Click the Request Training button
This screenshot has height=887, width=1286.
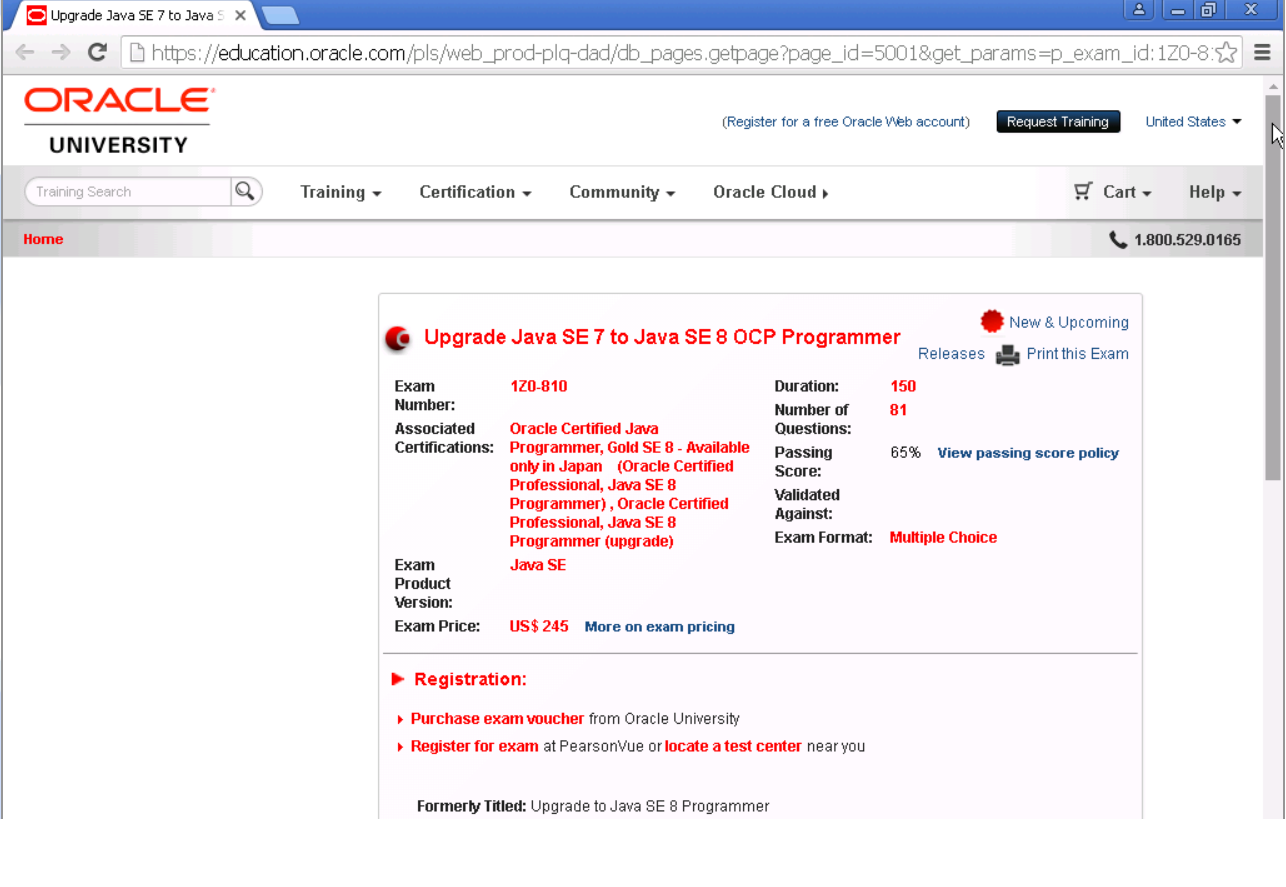point(1058,122)
